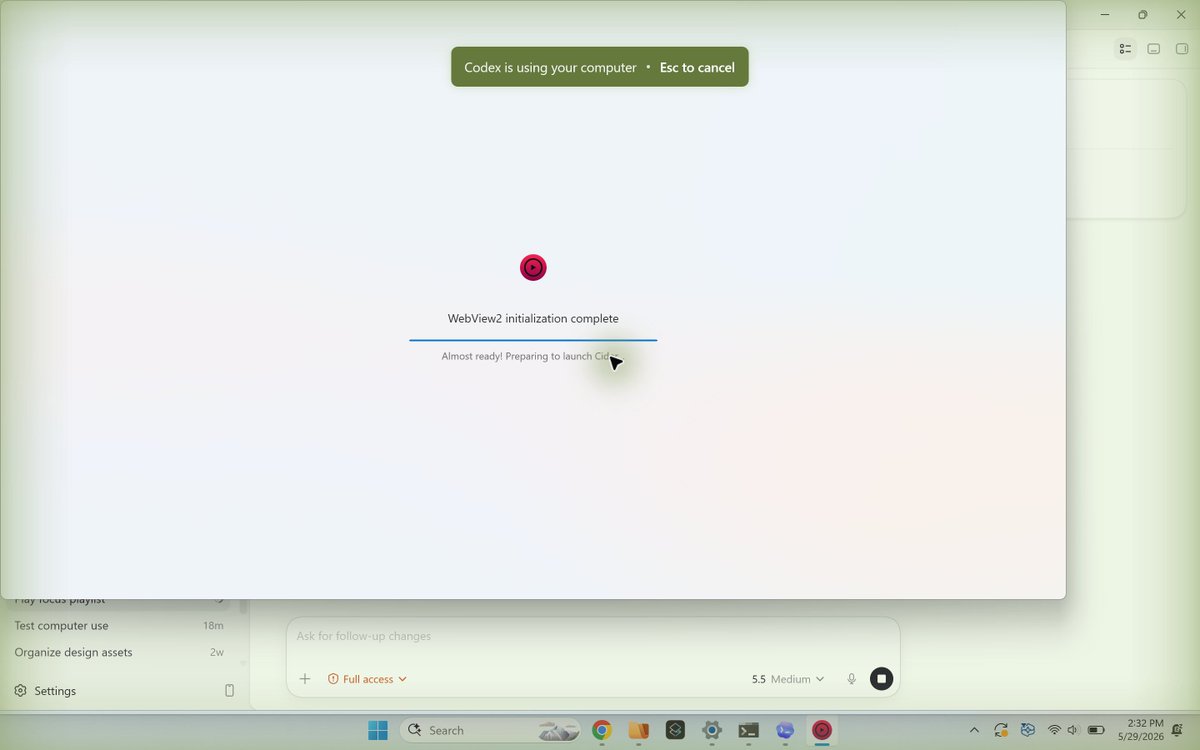
Task: Restore down the Codex window
Action: [x=1143, y=15]
